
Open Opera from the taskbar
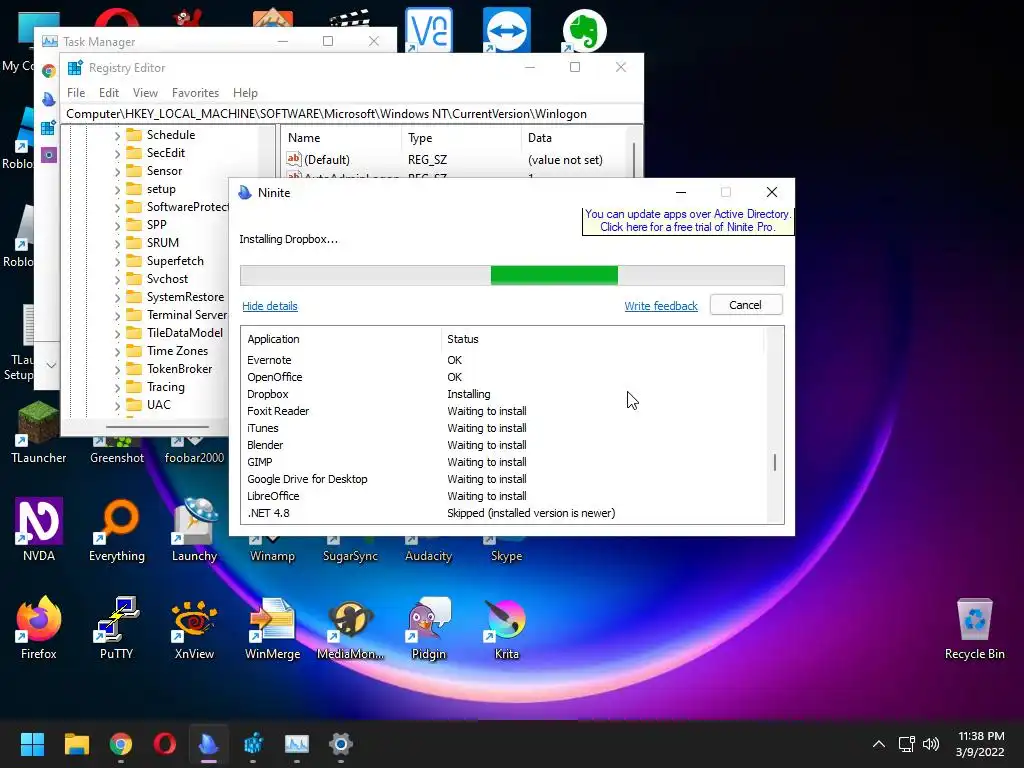[x=165, y=744]
